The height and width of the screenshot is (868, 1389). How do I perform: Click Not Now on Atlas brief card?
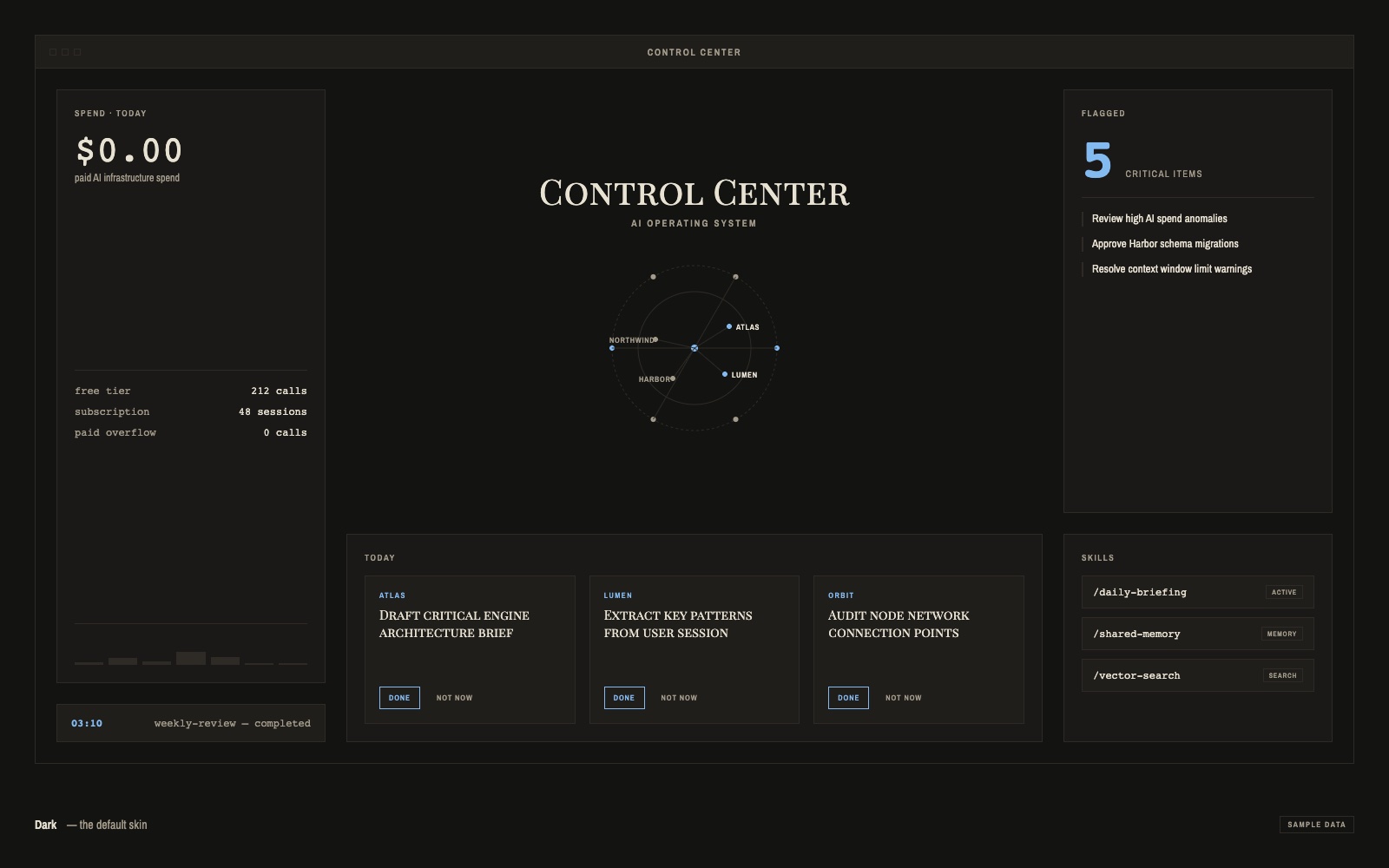[x=454, y=698]
